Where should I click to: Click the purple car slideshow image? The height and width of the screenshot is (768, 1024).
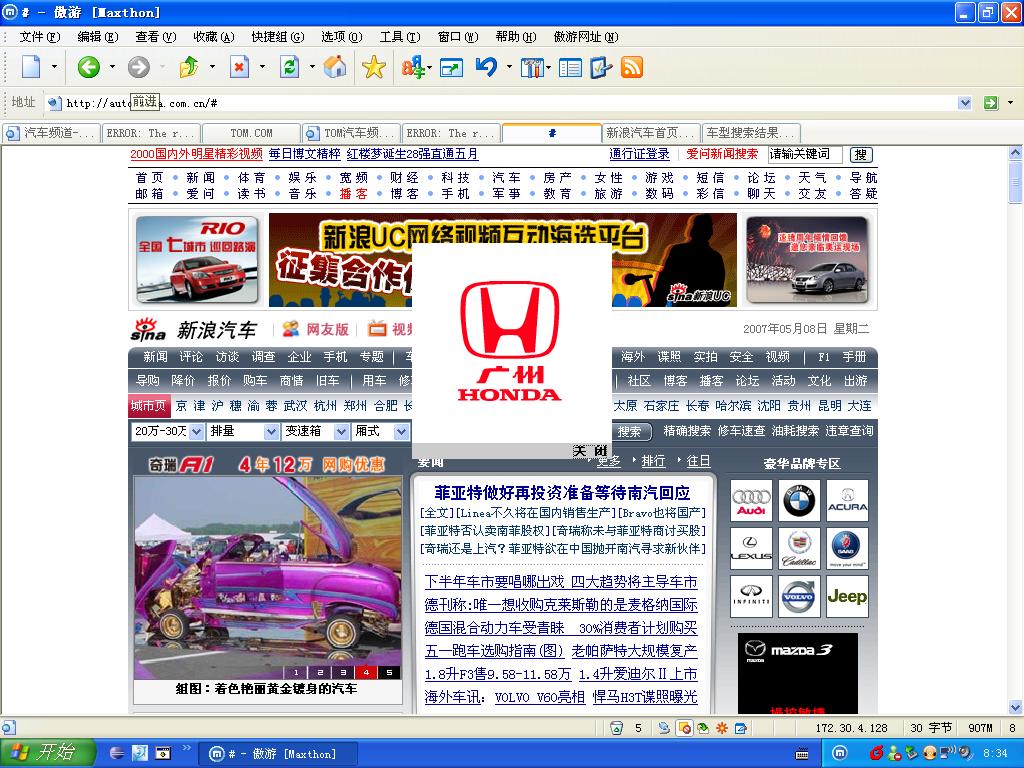267,578
